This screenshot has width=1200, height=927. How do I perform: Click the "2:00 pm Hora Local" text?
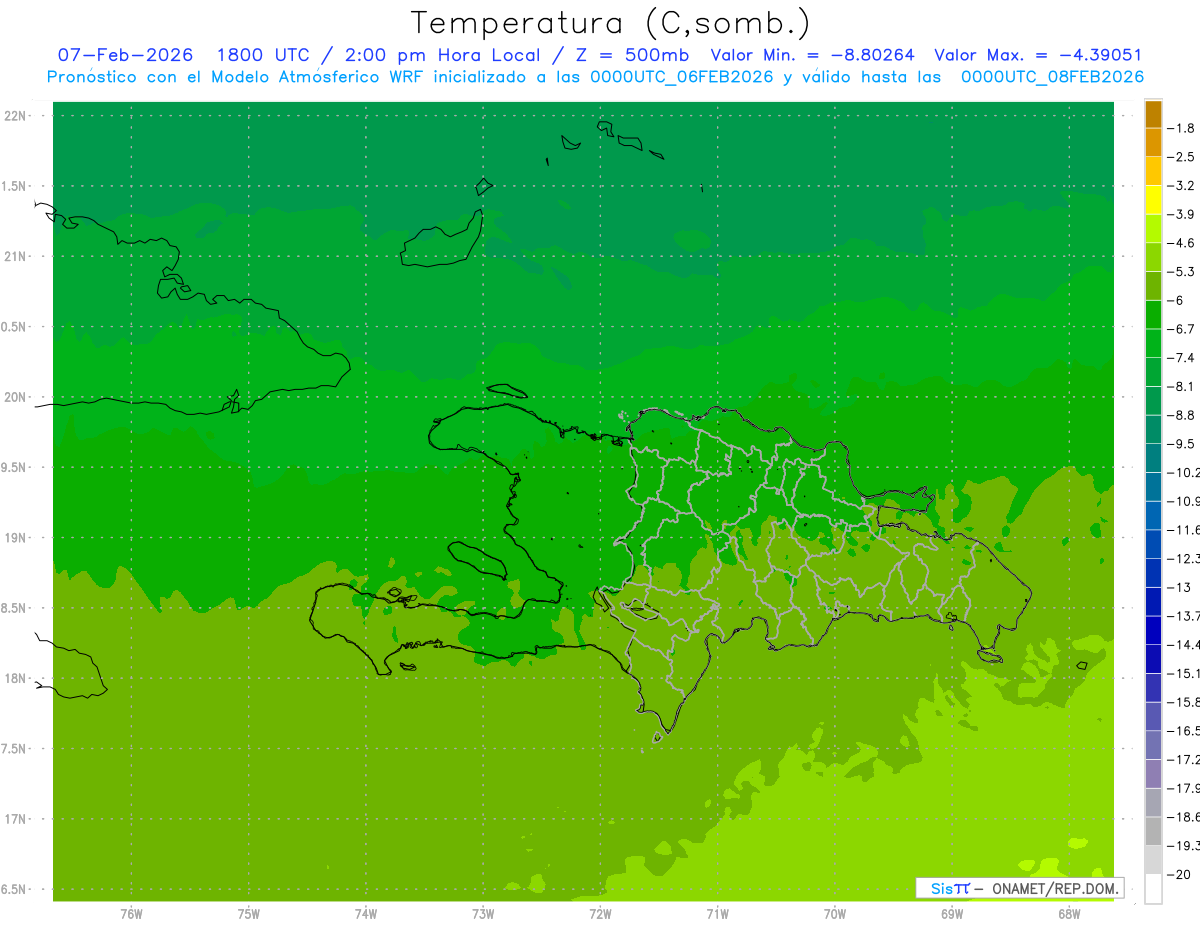point(441,55)
